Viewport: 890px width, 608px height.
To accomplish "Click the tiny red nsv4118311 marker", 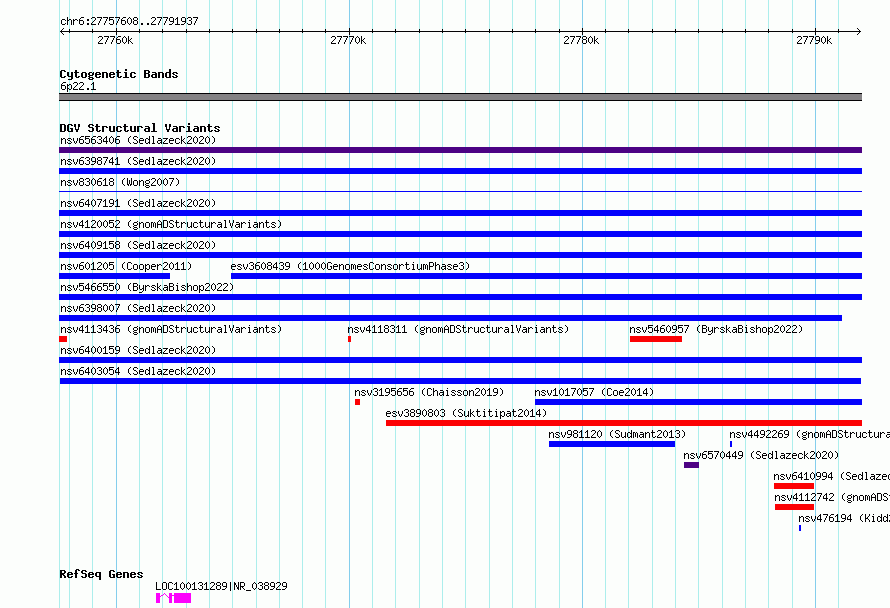I will pyautogui.click(x=349, y=339).
